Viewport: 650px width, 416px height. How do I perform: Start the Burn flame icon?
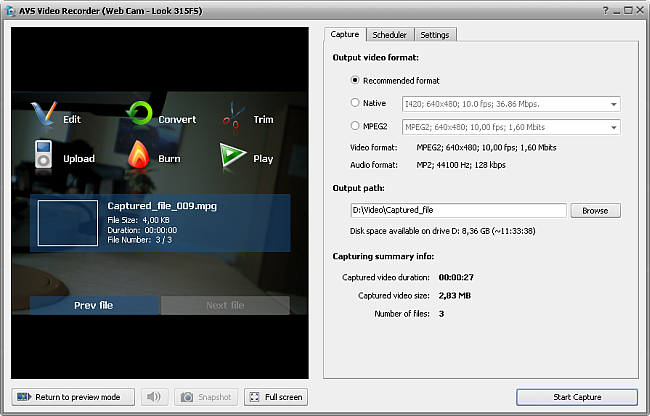(139, 155)
